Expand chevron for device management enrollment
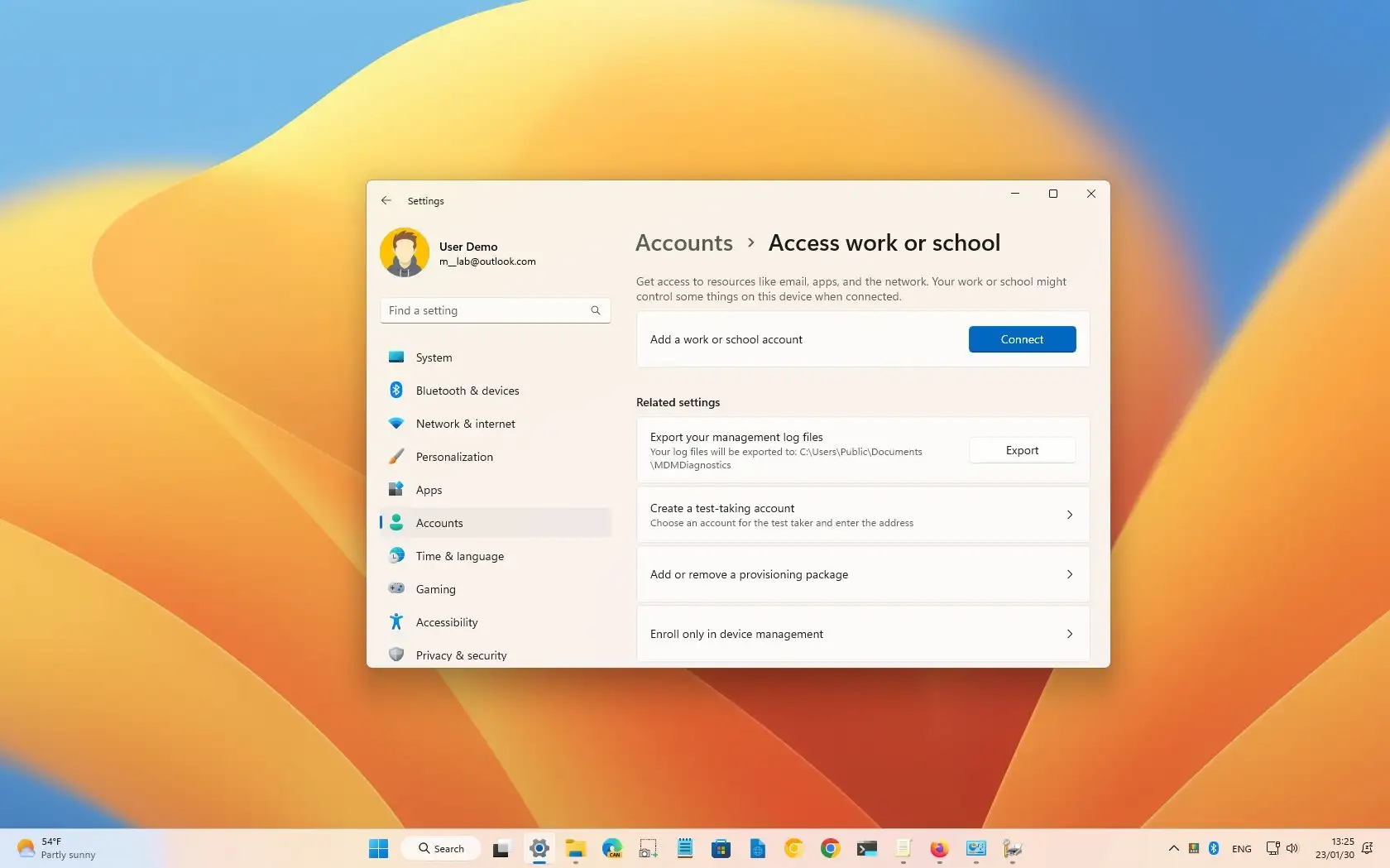 click(1070, 634)
